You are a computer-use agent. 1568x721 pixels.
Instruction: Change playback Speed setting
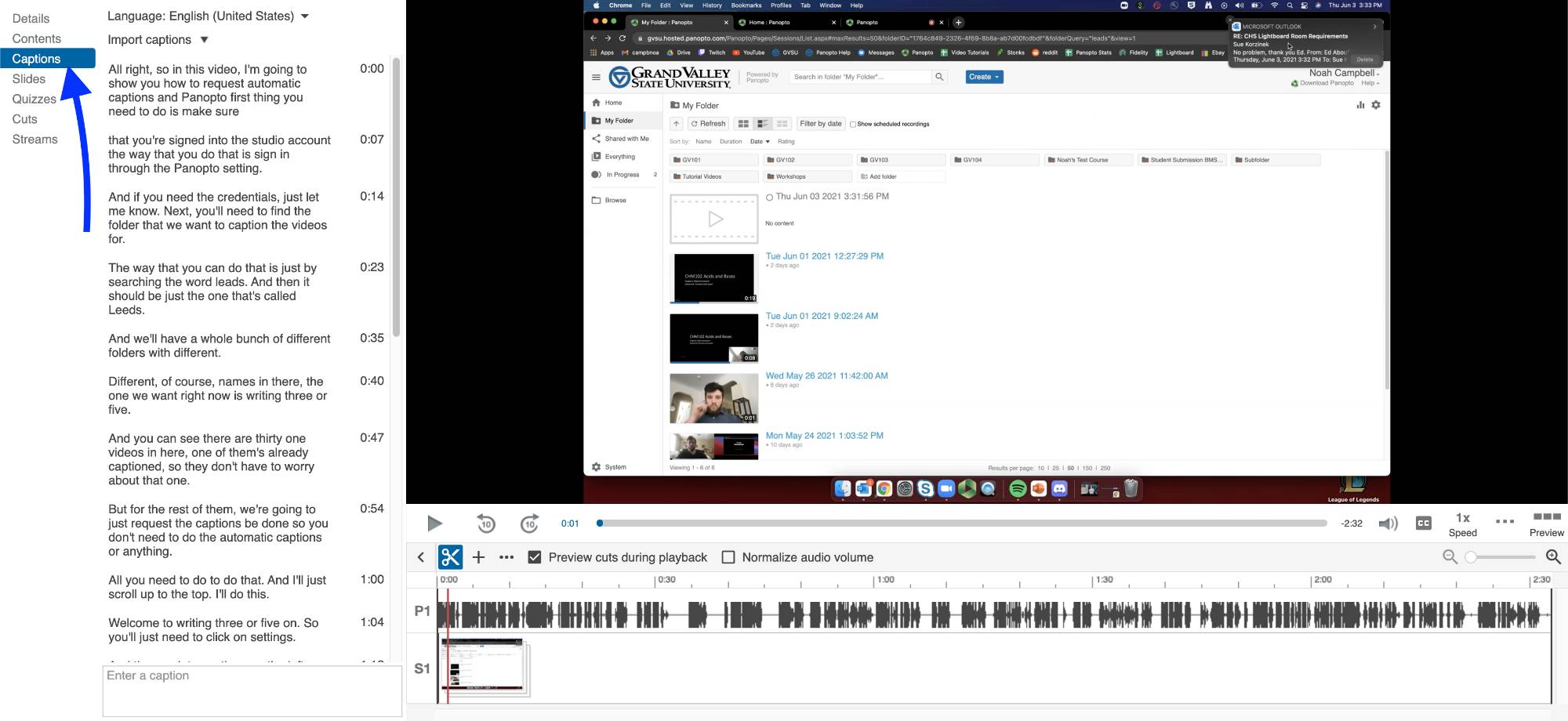click(1462, 524)
